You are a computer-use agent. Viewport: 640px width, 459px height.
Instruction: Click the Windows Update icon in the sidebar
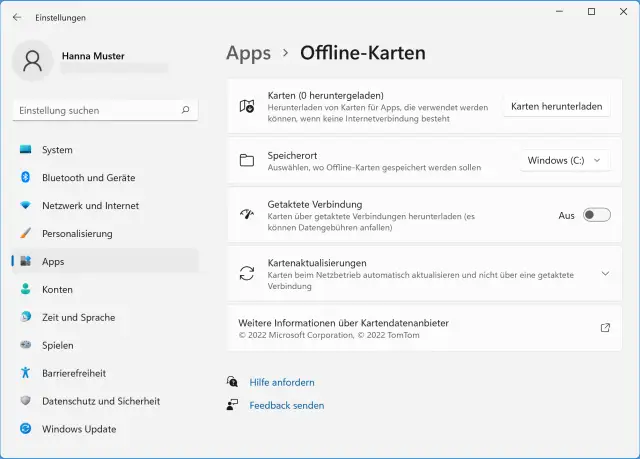26,429
